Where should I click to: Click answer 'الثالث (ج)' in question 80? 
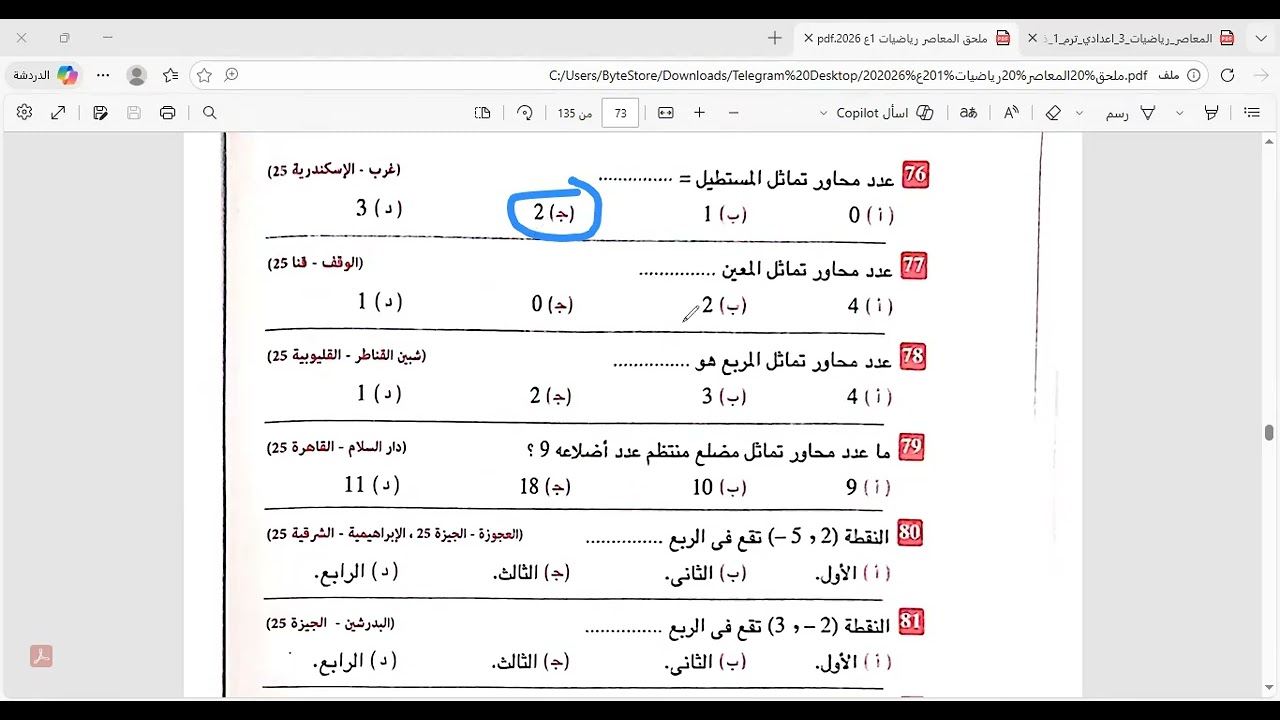pyautogui.click(x=532, y=573)
